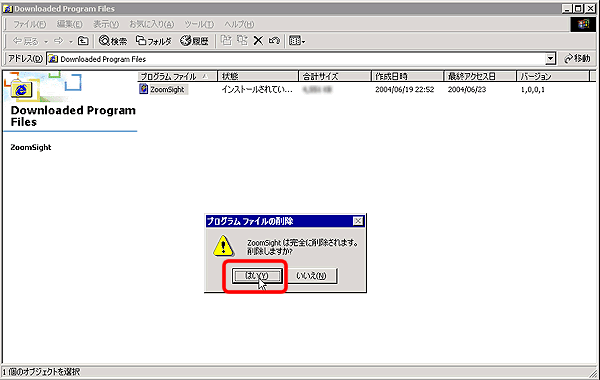
Task: Sort by 作成日時 column header
Action: pyautogui.click(x=407, y=76)
